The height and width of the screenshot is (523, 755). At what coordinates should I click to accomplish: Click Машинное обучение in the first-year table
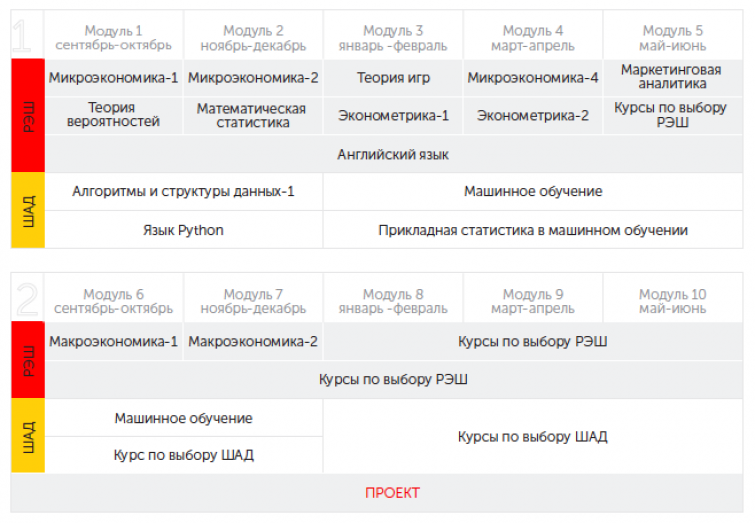533,192
